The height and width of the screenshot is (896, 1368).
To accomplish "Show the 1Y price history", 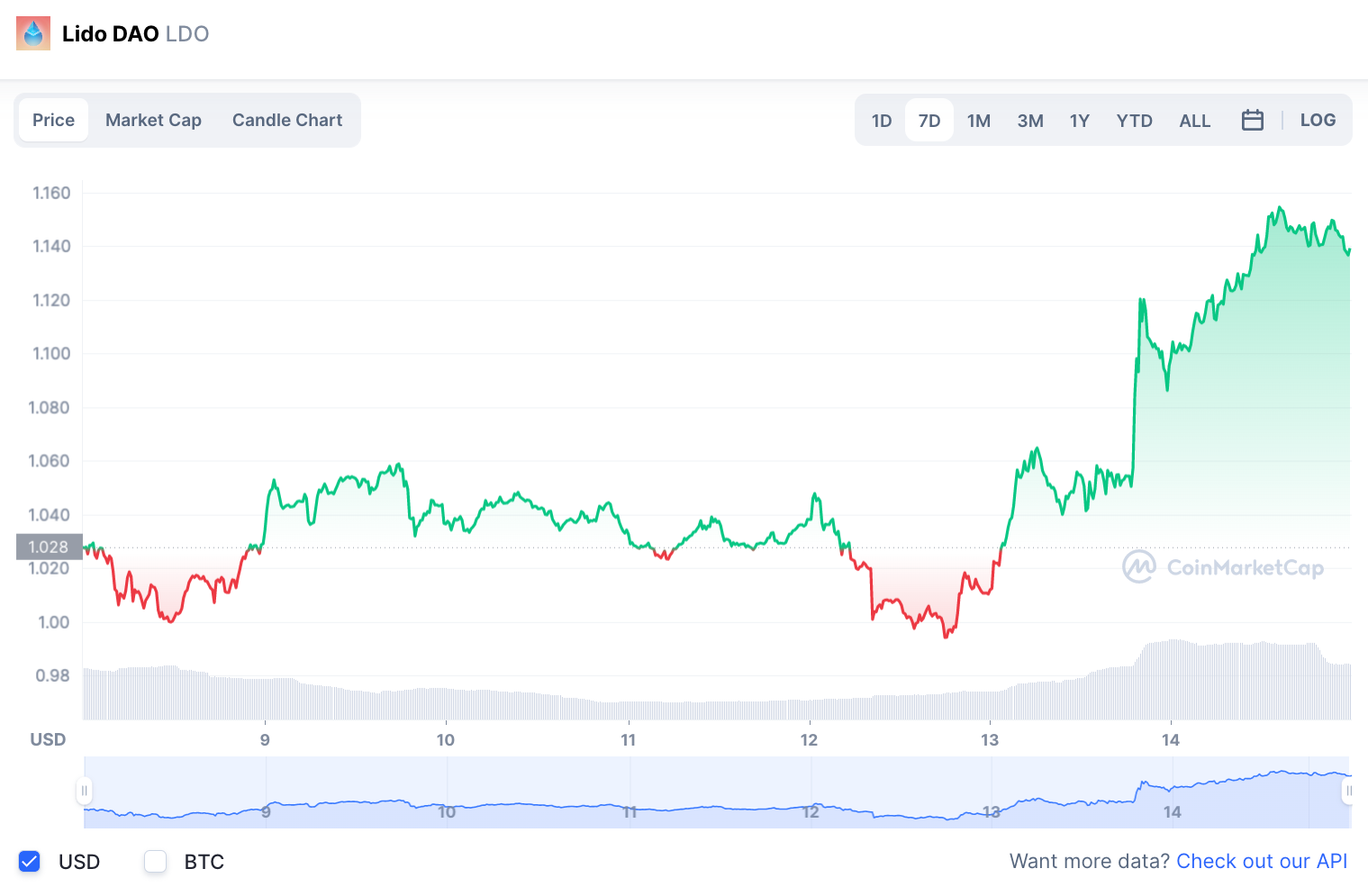I will [1080, 120].
